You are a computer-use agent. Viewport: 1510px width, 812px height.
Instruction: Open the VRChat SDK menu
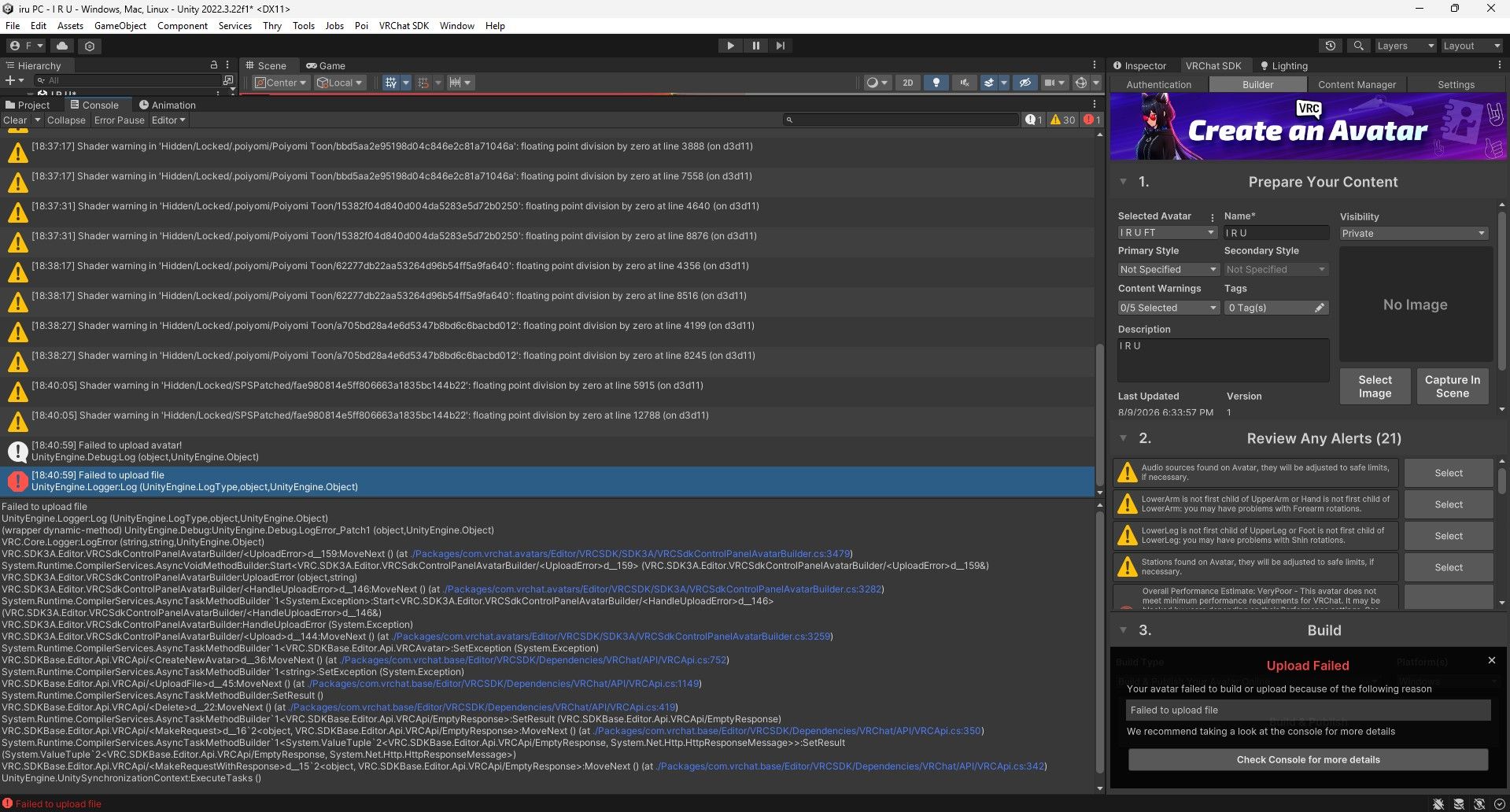tap(404, 26)
